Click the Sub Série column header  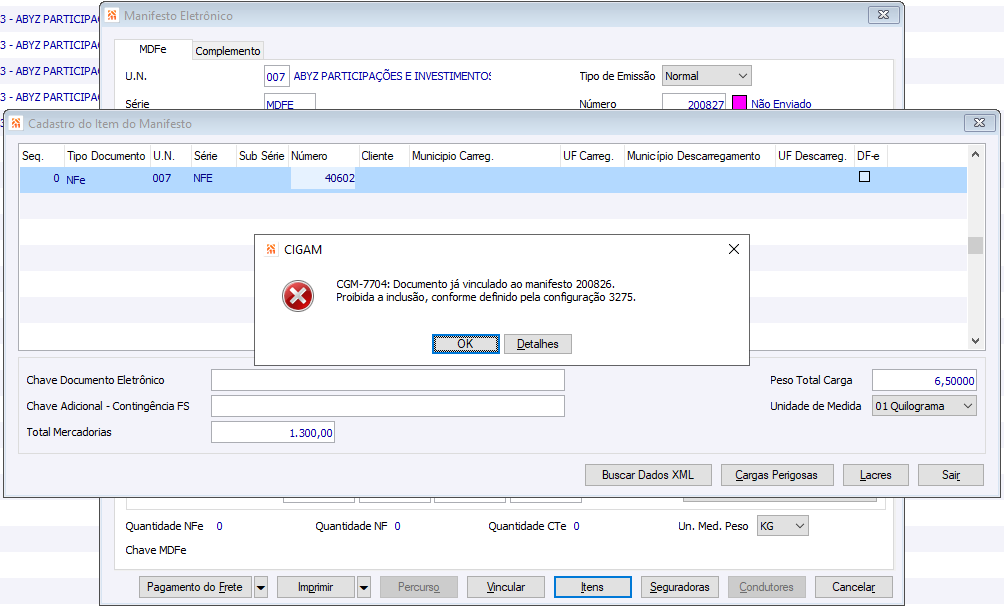[x=261, y=156]
